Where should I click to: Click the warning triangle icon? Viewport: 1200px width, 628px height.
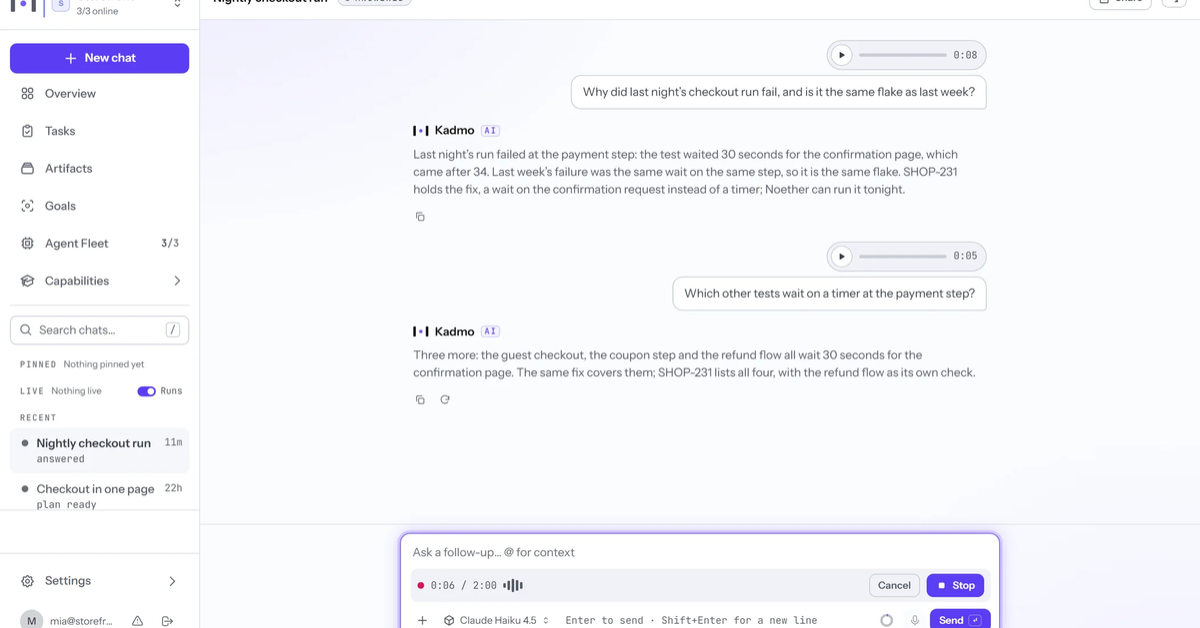point(138,621)
